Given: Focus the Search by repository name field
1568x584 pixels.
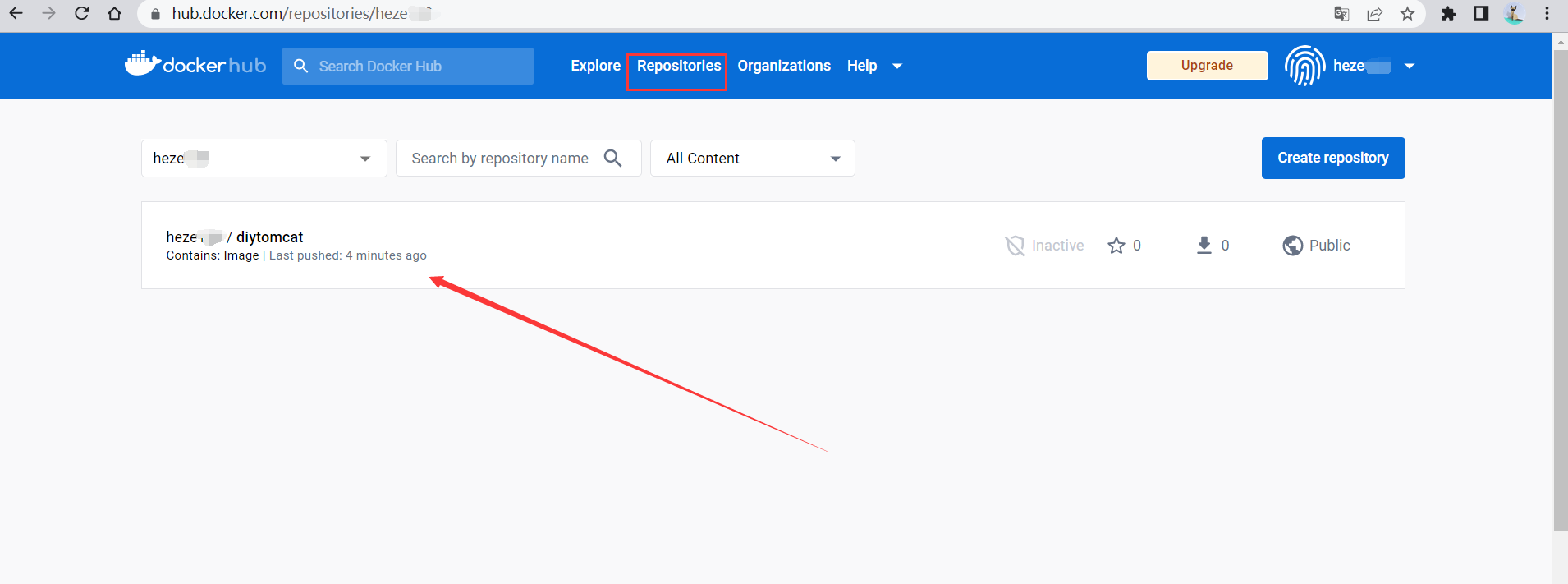Looking at the screenshot, I should pyautogui.click(x=518, y=159).
